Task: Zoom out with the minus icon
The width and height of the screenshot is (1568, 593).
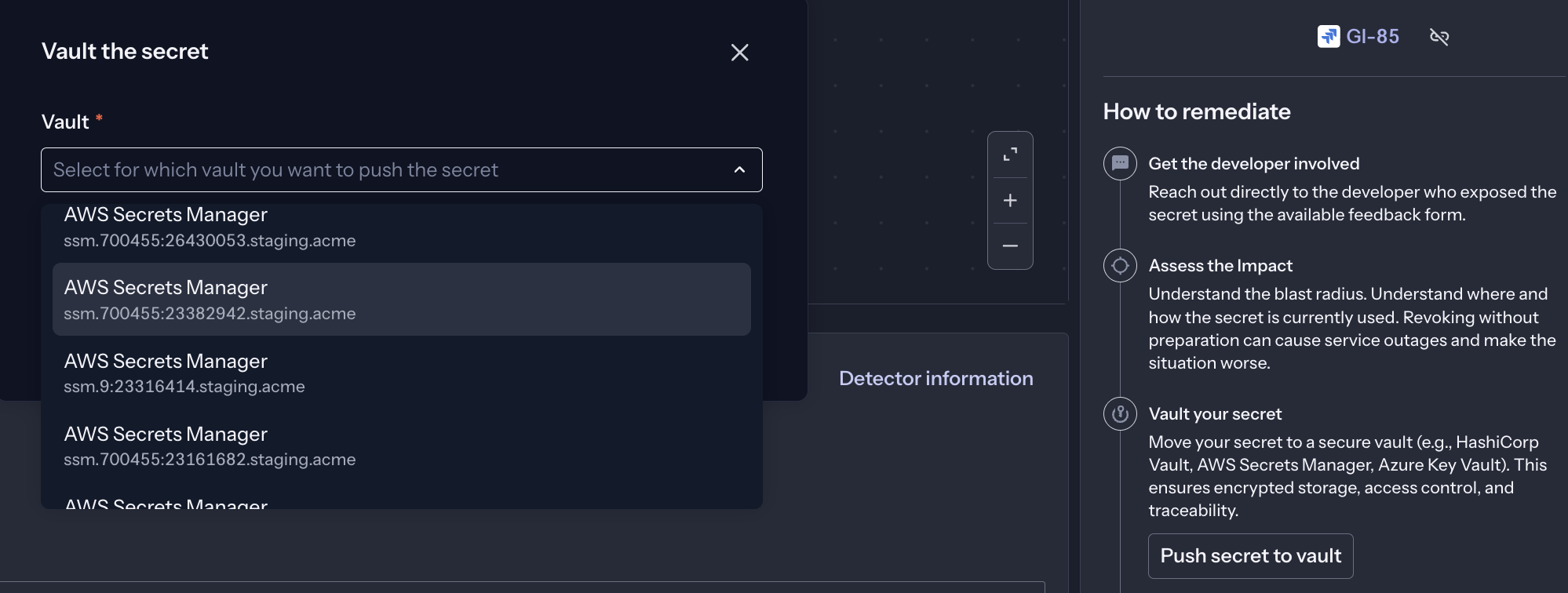Action: 1010,246
